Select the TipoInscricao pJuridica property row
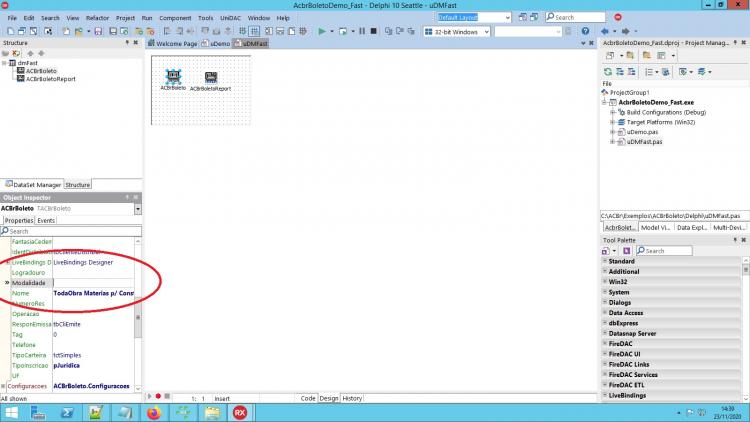 72,366
